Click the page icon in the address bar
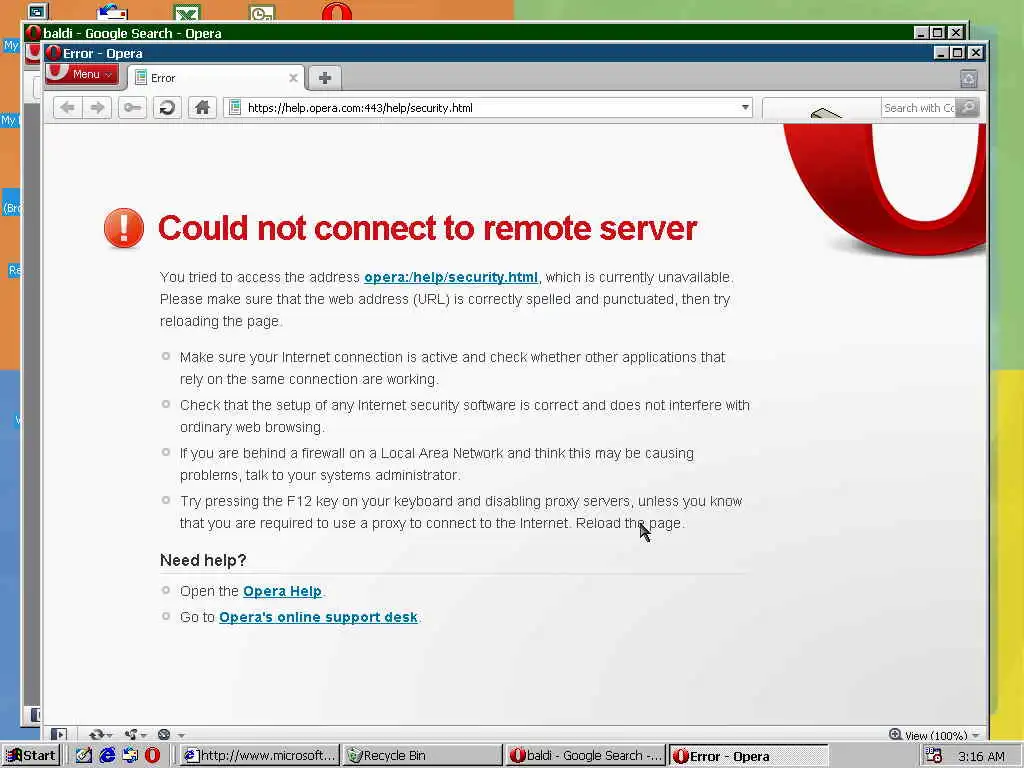 click(235, 108)
